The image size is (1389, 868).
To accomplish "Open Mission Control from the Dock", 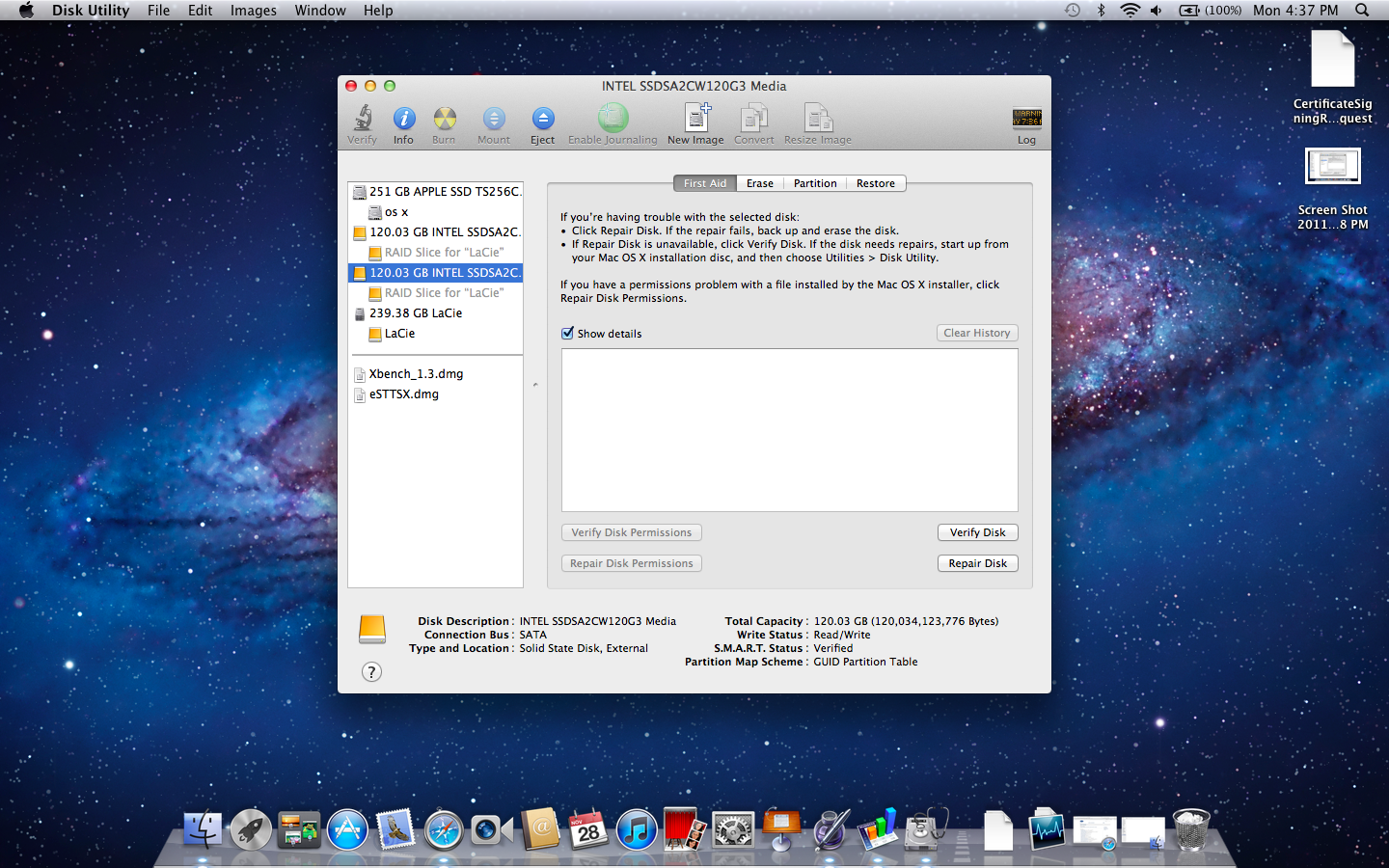I will (x=299, y=828).
